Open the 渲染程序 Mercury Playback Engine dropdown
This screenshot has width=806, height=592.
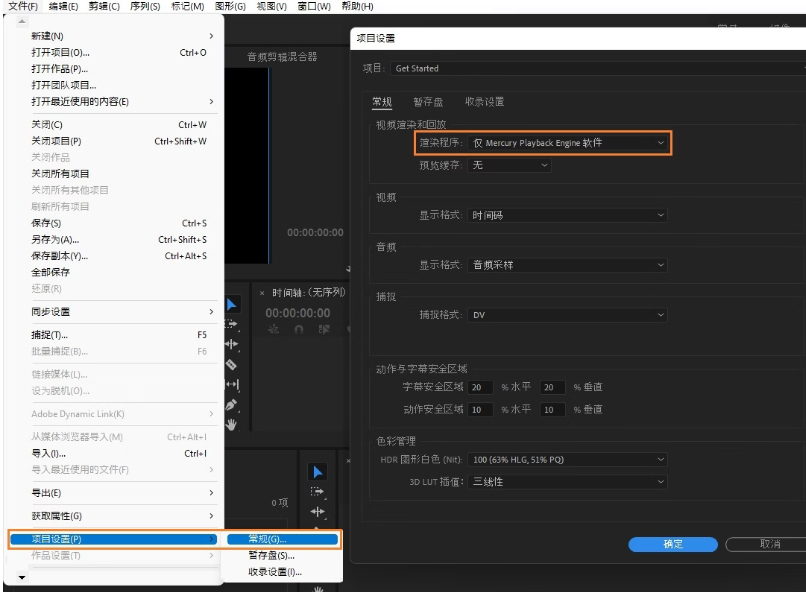(567, 143)
